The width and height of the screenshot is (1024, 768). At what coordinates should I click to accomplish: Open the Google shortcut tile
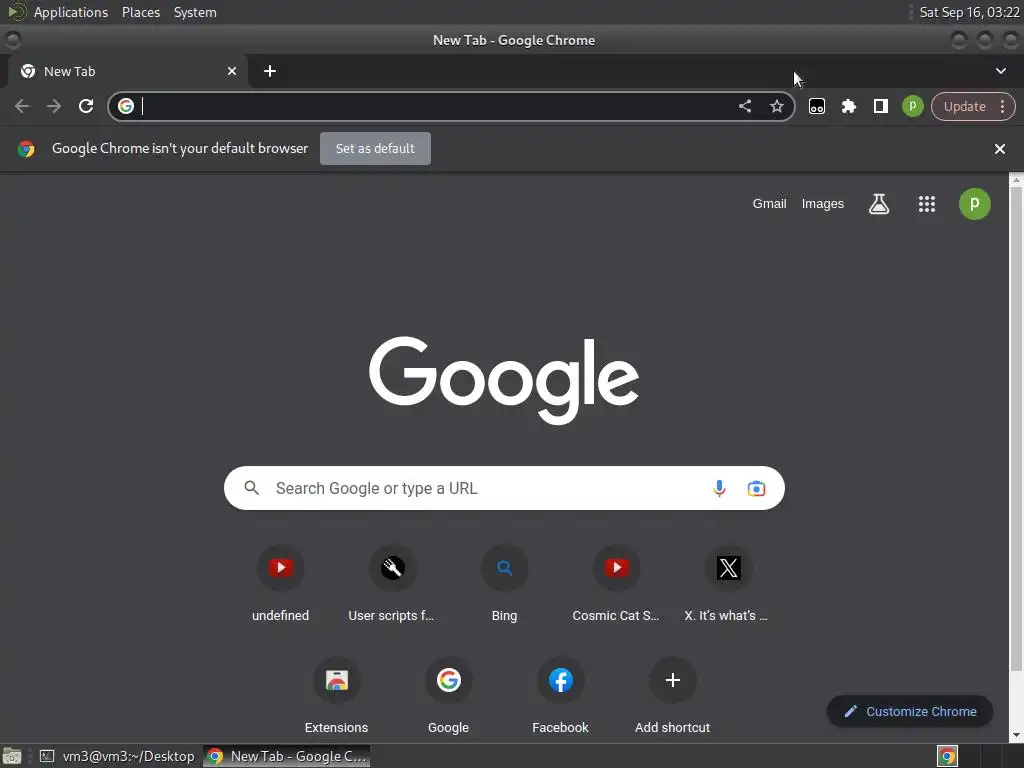pyautogui.click(x=449, y=696)
